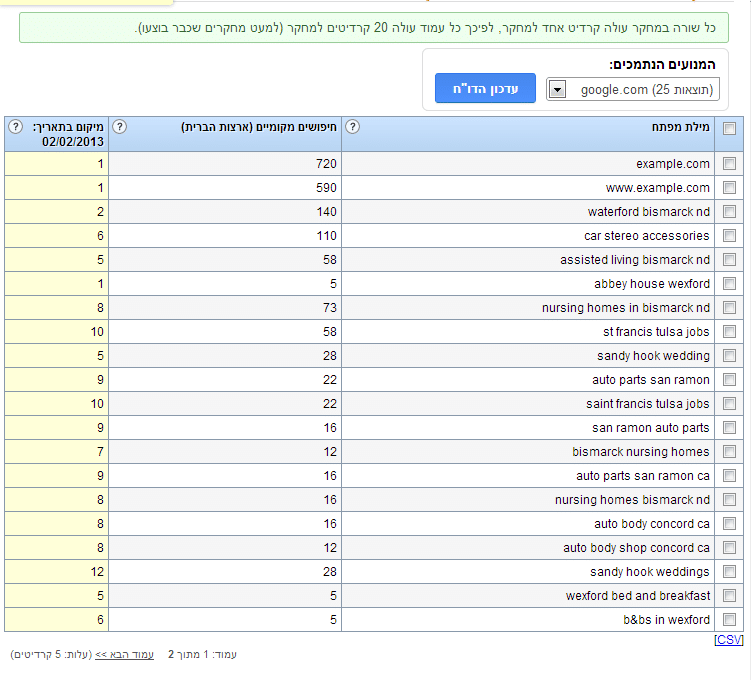Click page indicator עמוד: 1 מתוך 2
Screen dimensions: 751x680
[x=202, y=654]
